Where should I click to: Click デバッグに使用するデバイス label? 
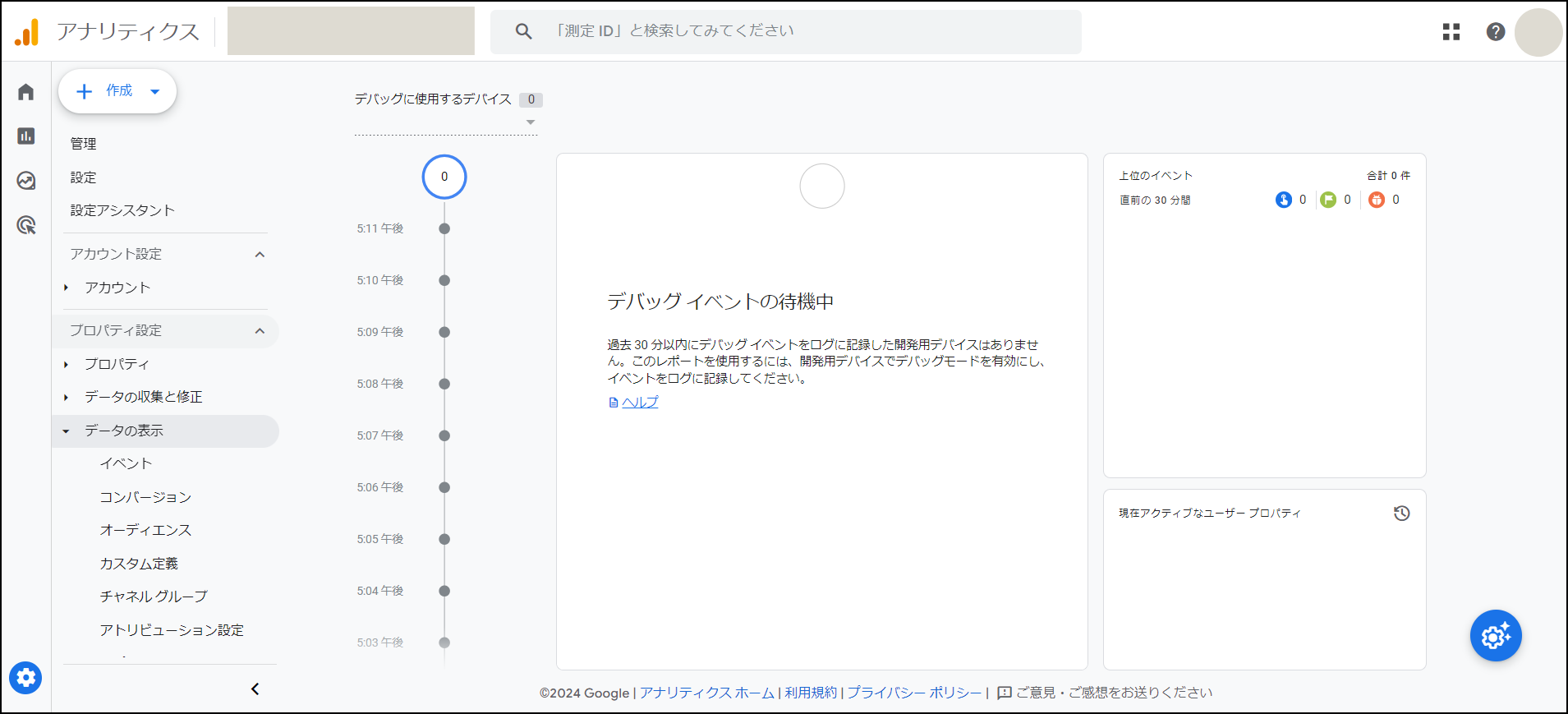click(433, 99)
